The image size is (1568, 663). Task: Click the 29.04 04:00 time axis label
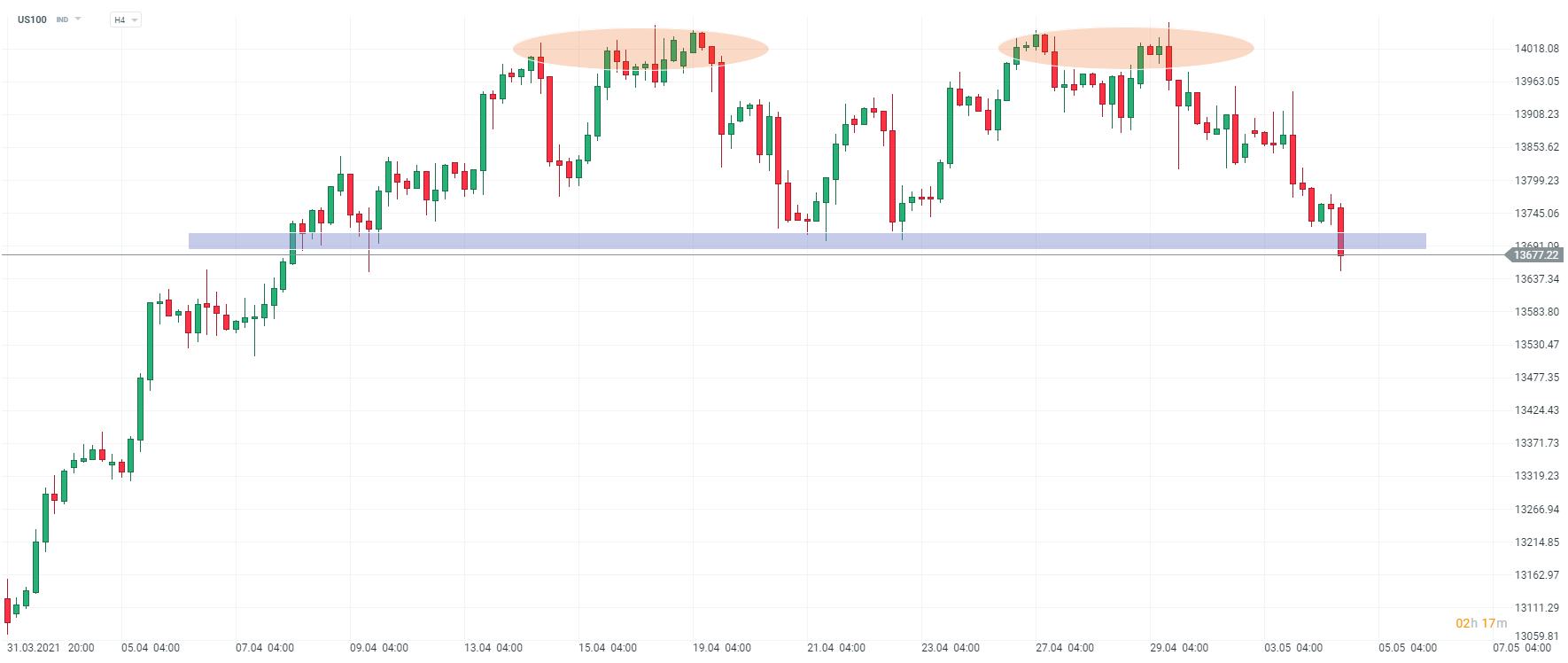(x=1179, y=648)
